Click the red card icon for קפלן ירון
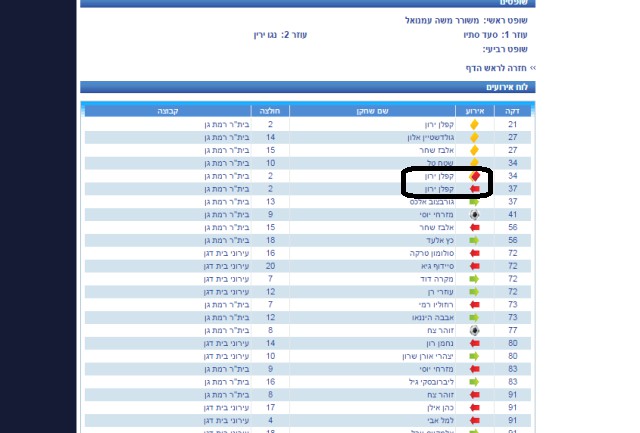The image size is (640, 433). (x=474, y=176)
